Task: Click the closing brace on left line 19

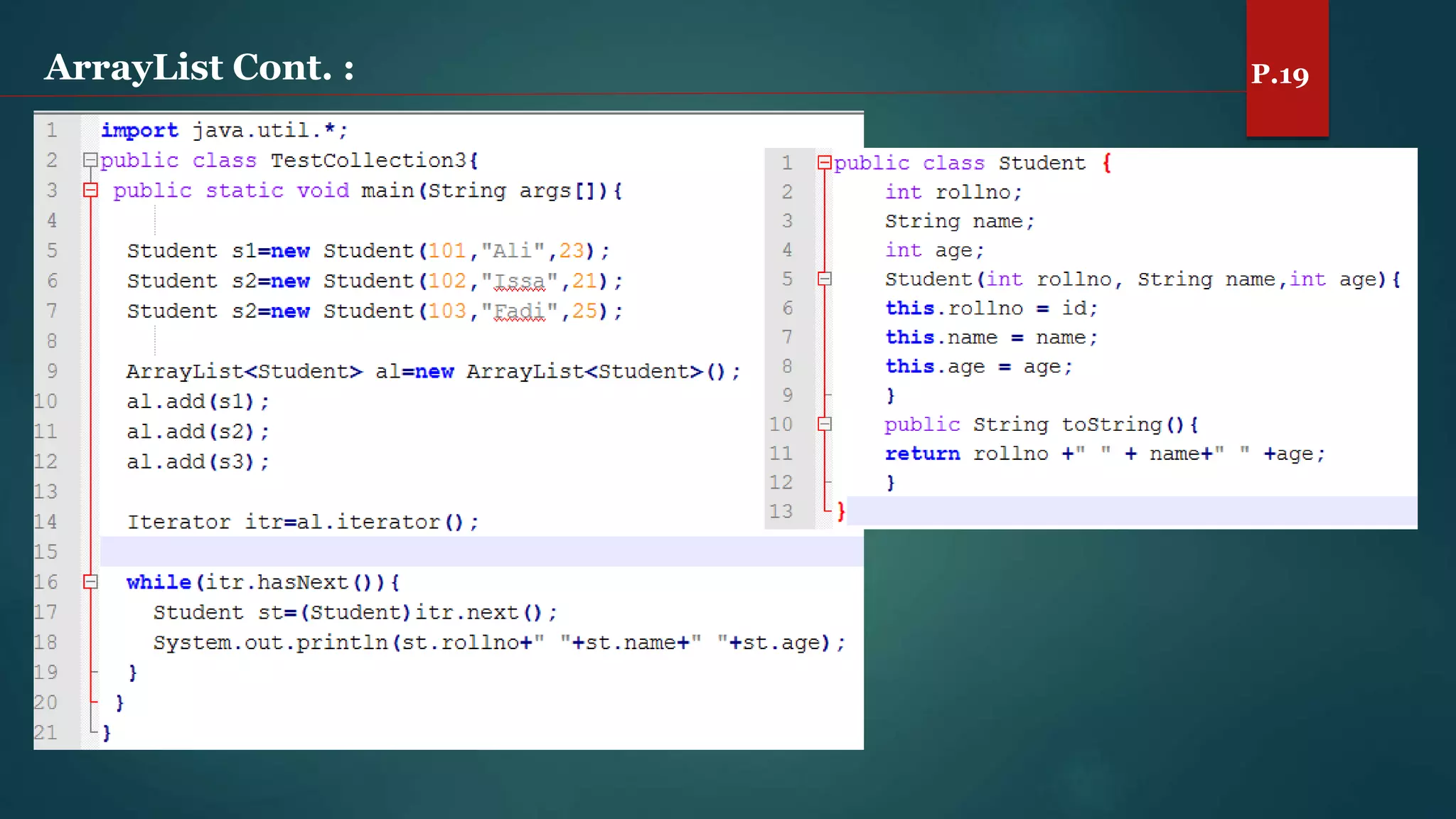Action: pyautogui.click(x=132, y=673)
